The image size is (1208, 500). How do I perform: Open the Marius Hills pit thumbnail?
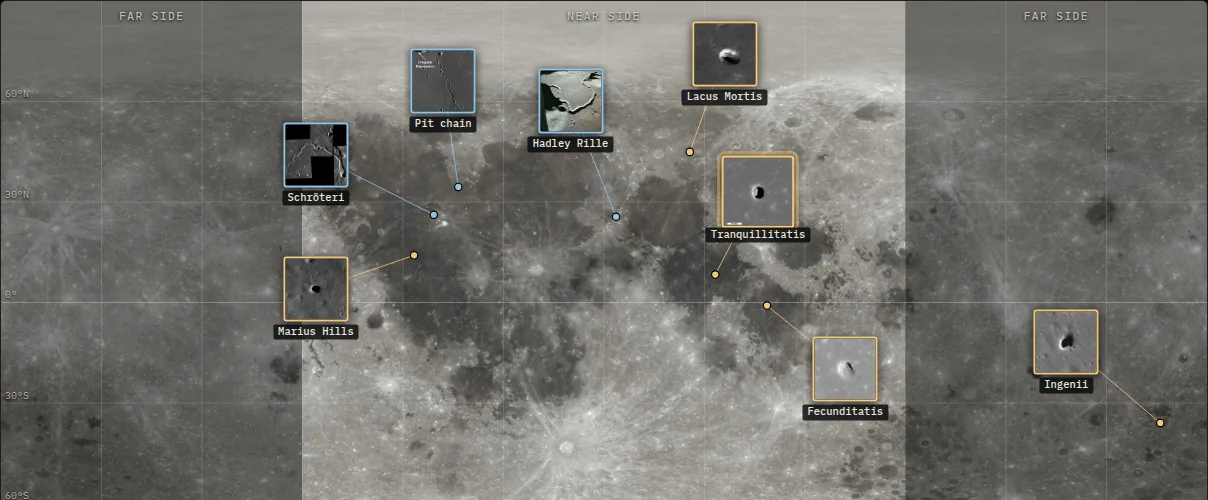[316, 289]
